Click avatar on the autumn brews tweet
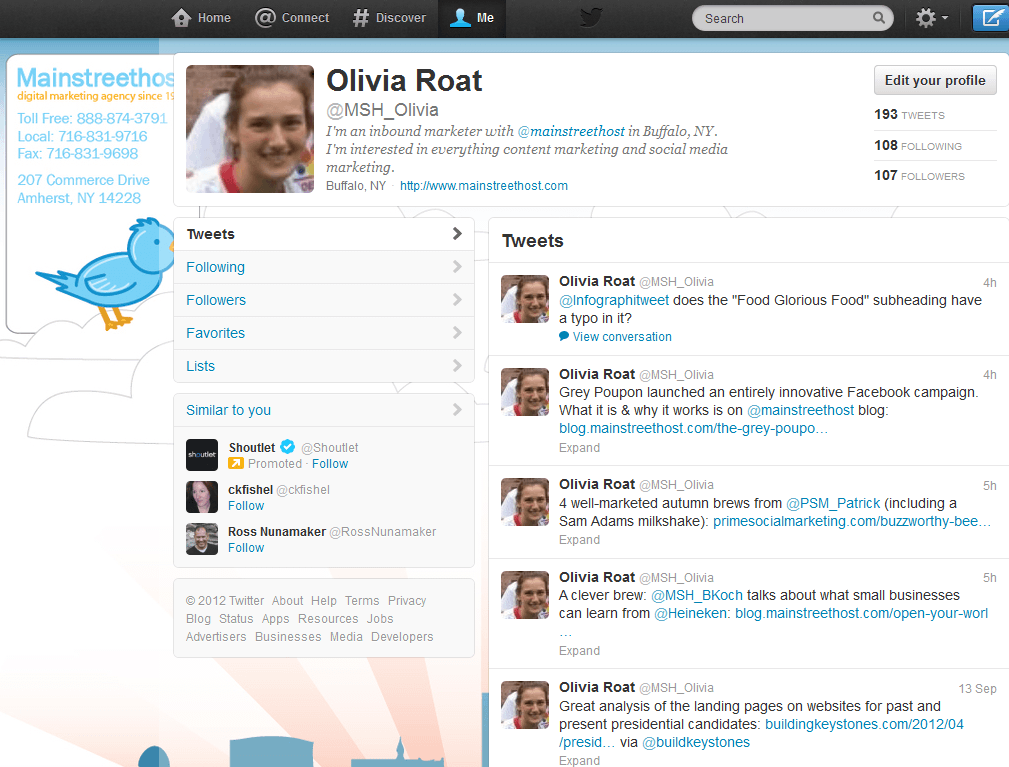 pos(525,502)
